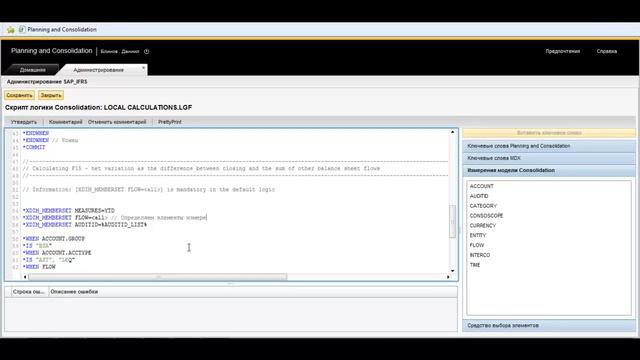The image size is (640, 360).
Task: Expand the Ключевые слова MDX section
Action: [549, 158]
